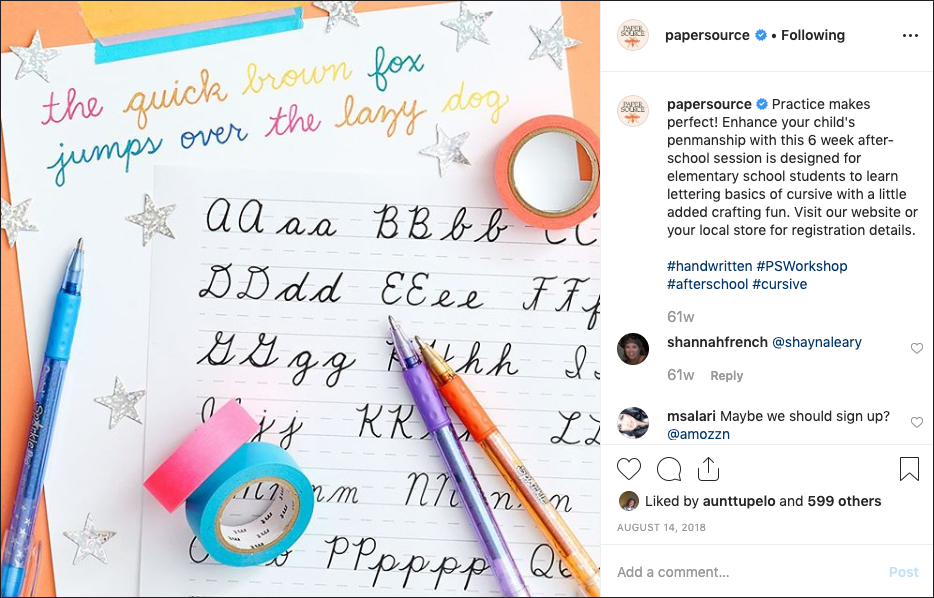934x598 pixels.
Task: Like msalari's comment heart
Action: pos(917,422)
